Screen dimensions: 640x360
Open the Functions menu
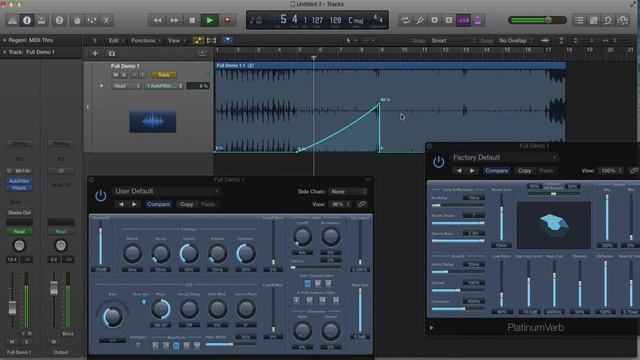(x=146, y=40)
